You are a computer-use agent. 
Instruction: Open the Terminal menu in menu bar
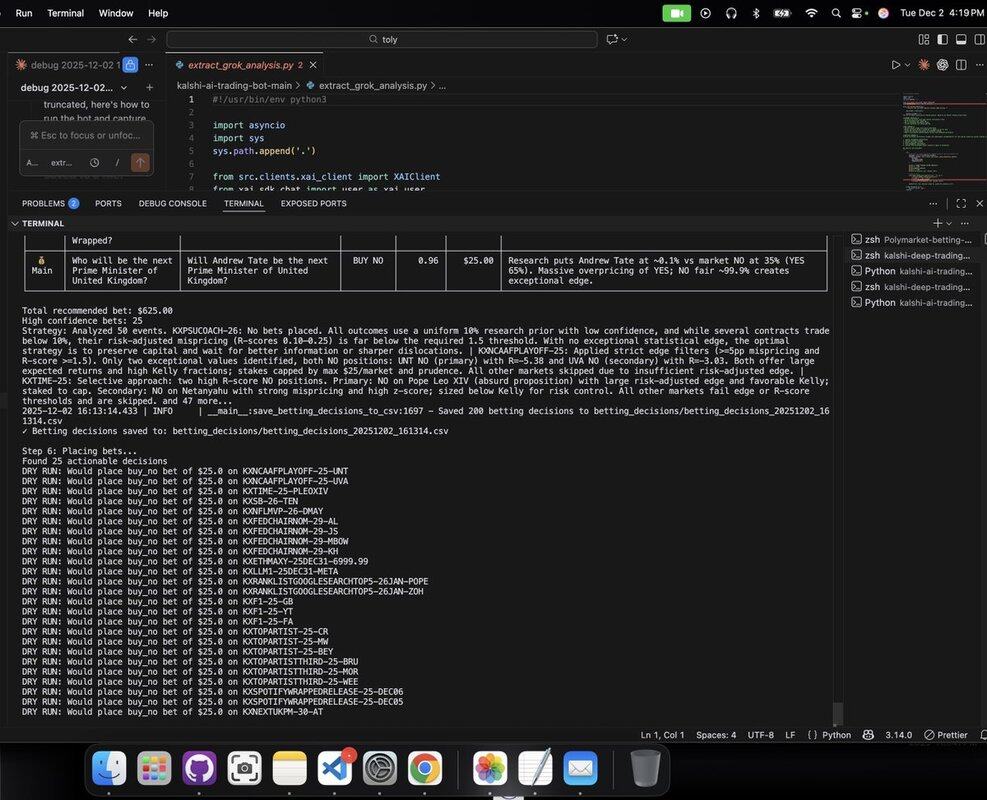pyautogui.click(x=66, y=13)
